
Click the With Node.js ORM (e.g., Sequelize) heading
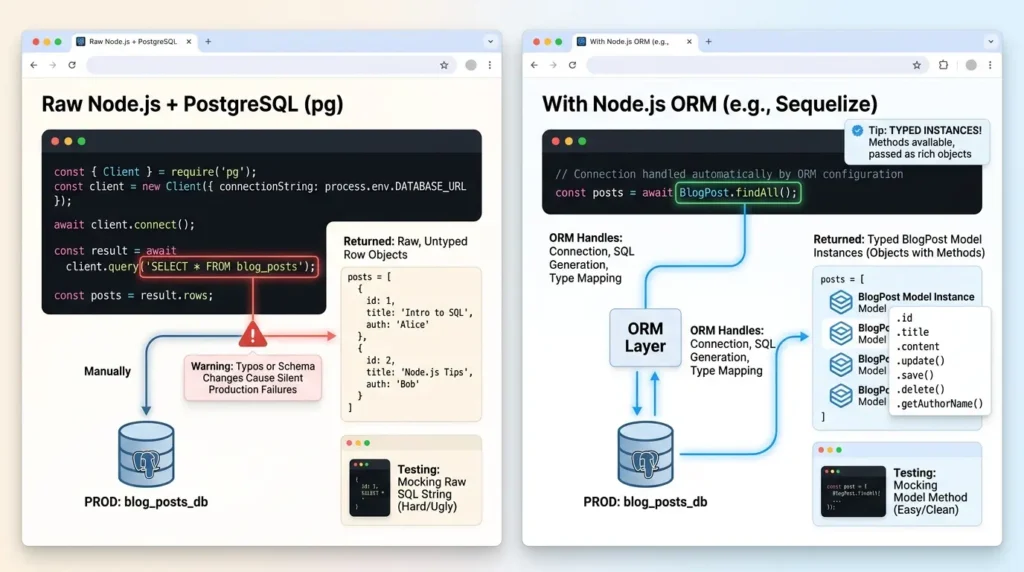click(709, 104)
